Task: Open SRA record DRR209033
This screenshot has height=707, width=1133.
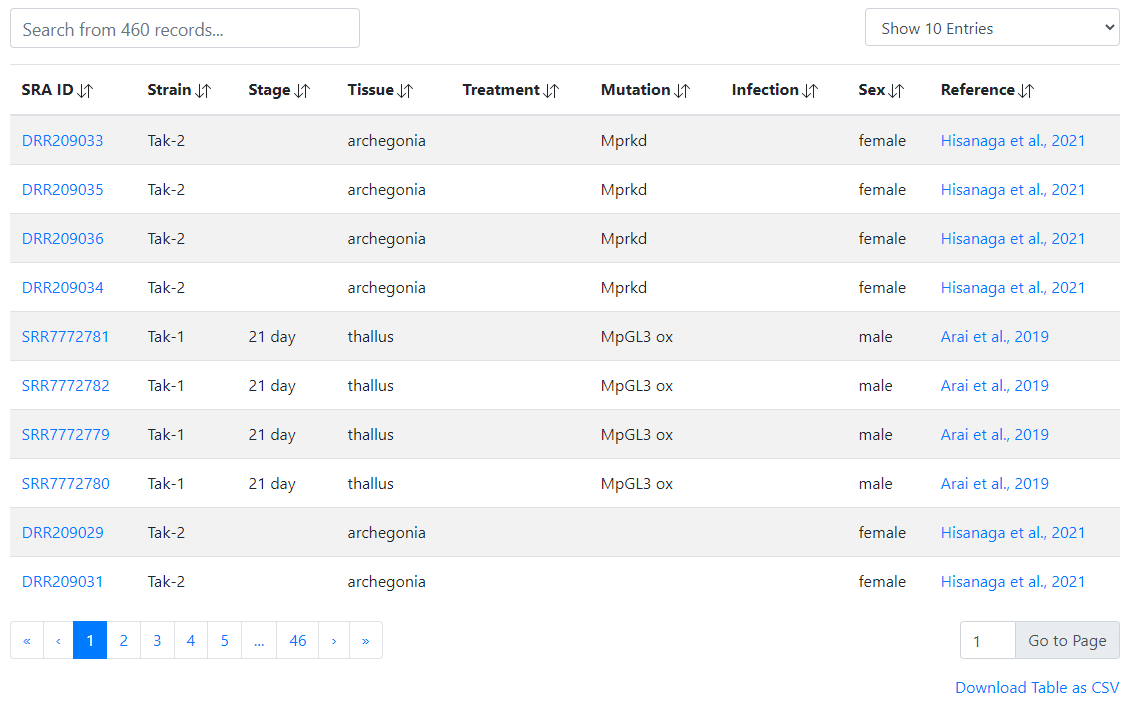Action: click(x=62, y=141)
